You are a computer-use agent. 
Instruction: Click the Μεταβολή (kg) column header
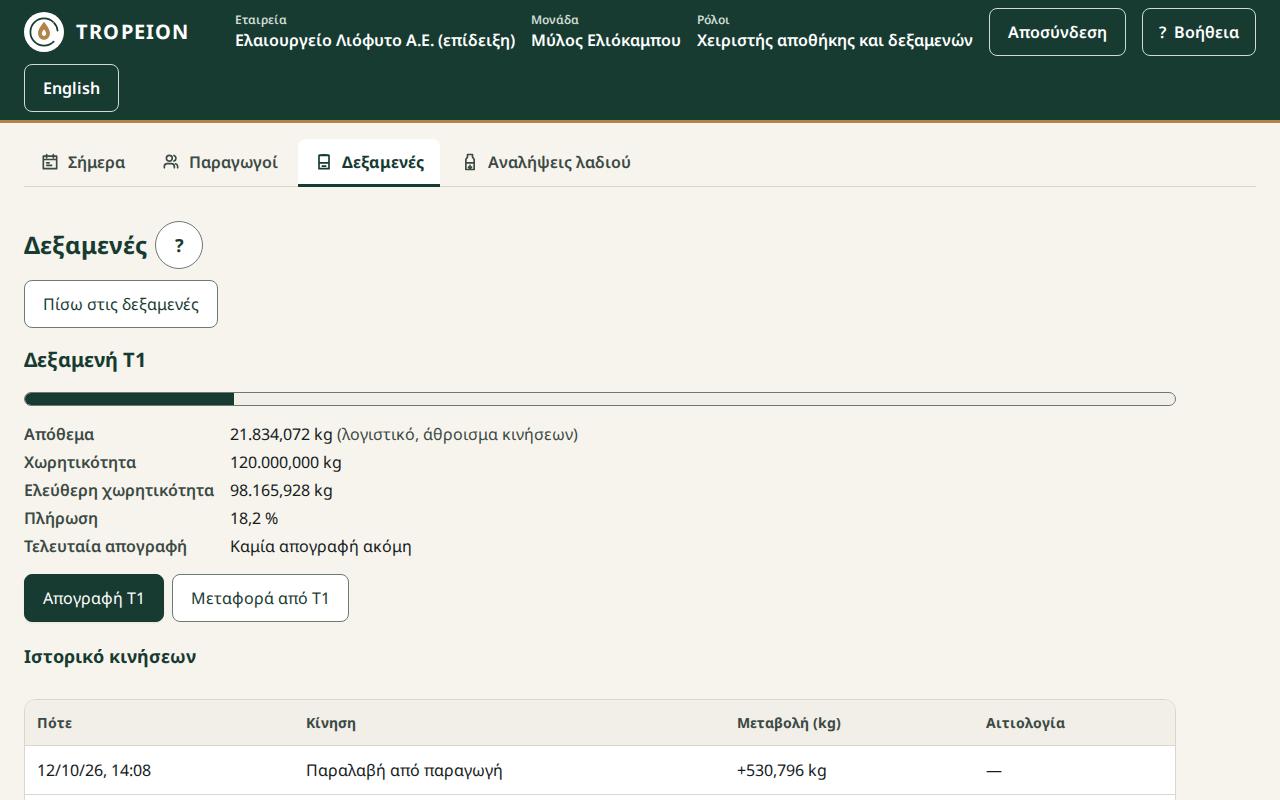point(789,723)
